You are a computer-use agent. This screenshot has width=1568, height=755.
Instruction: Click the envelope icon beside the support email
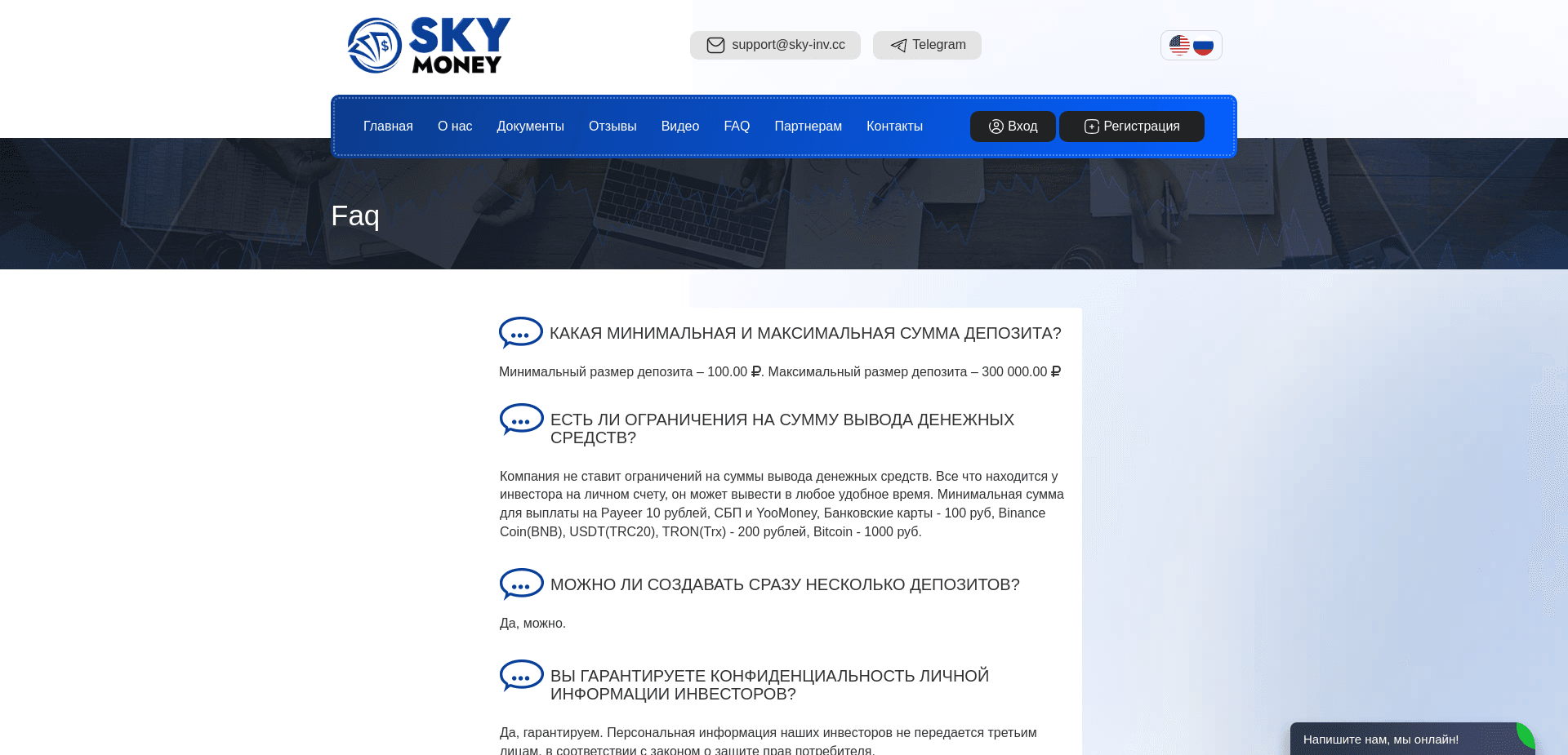click(715, 45)
